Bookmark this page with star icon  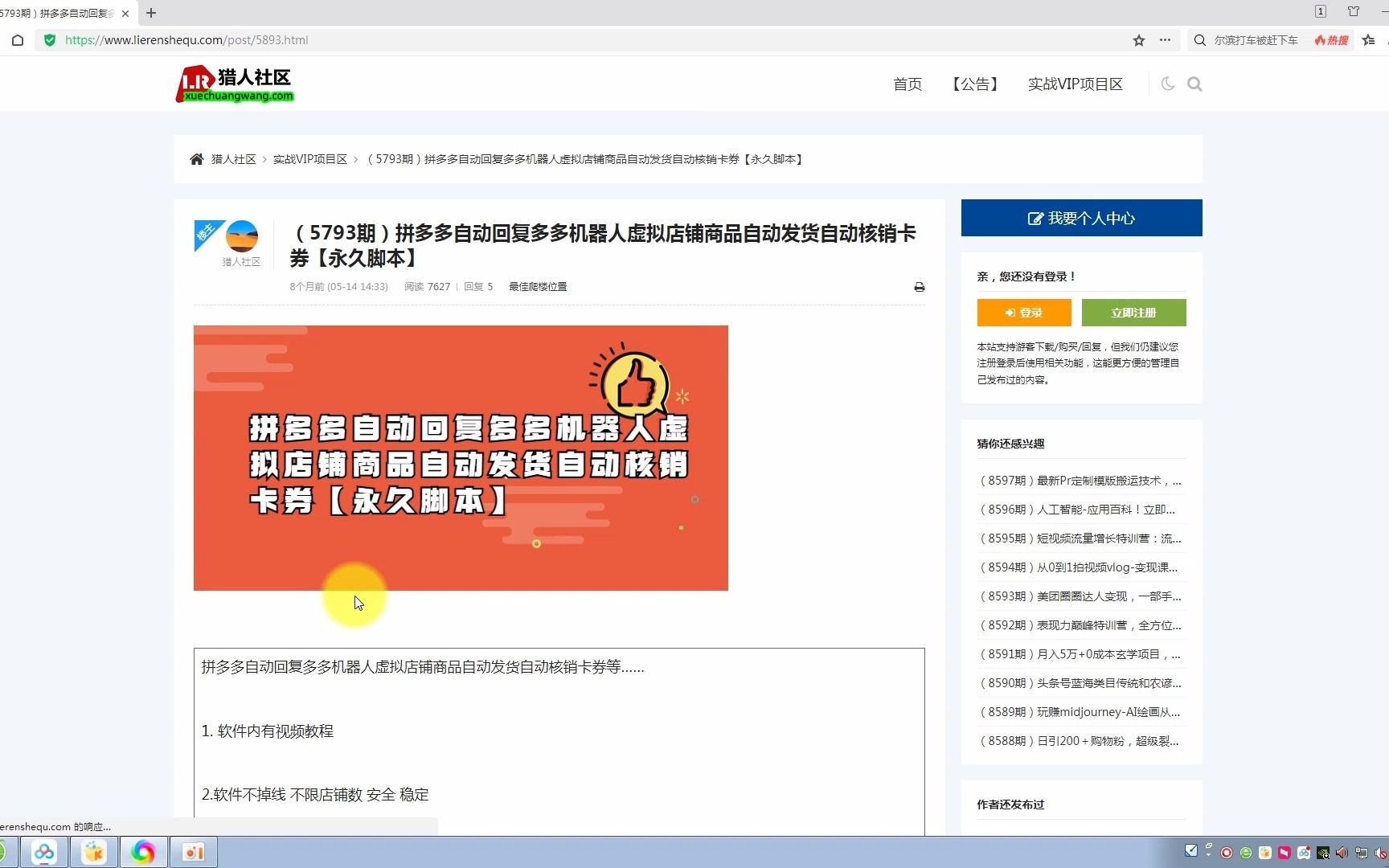[1139, 40]
